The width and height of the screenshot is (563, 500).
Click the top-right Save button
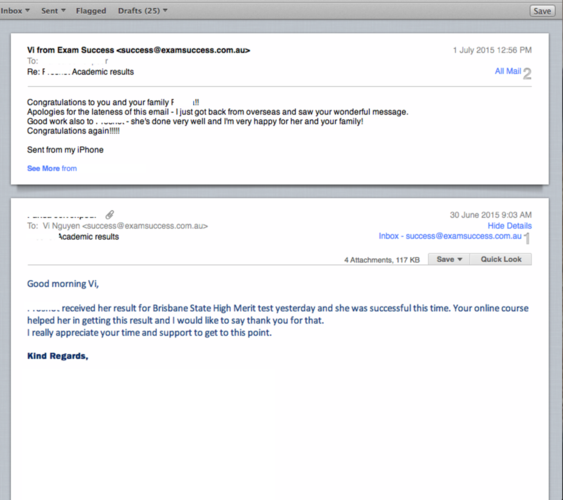[x=542, y=11]
